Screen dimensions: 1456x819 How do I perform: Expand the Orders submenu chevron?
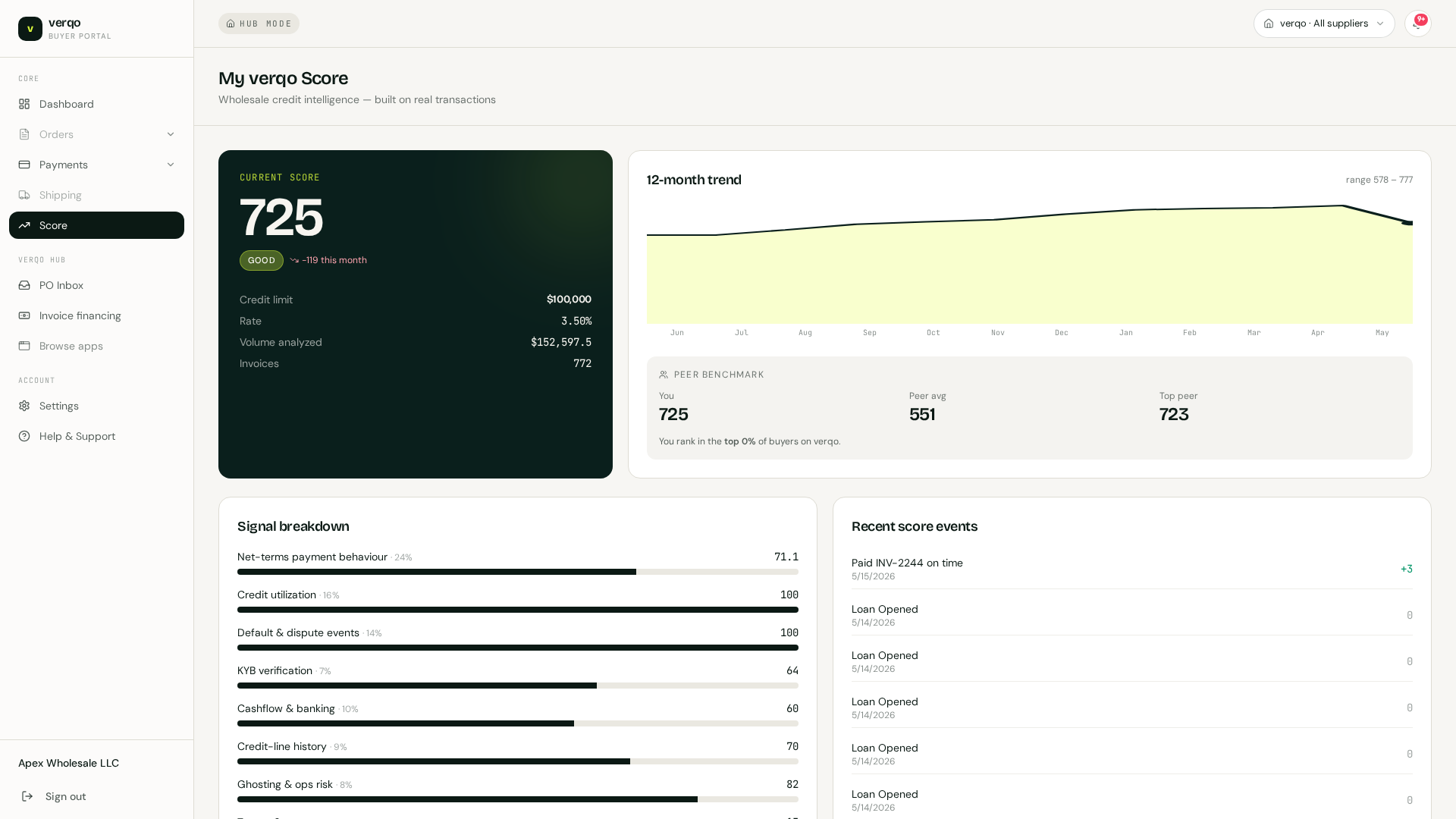tap(171, 134)
